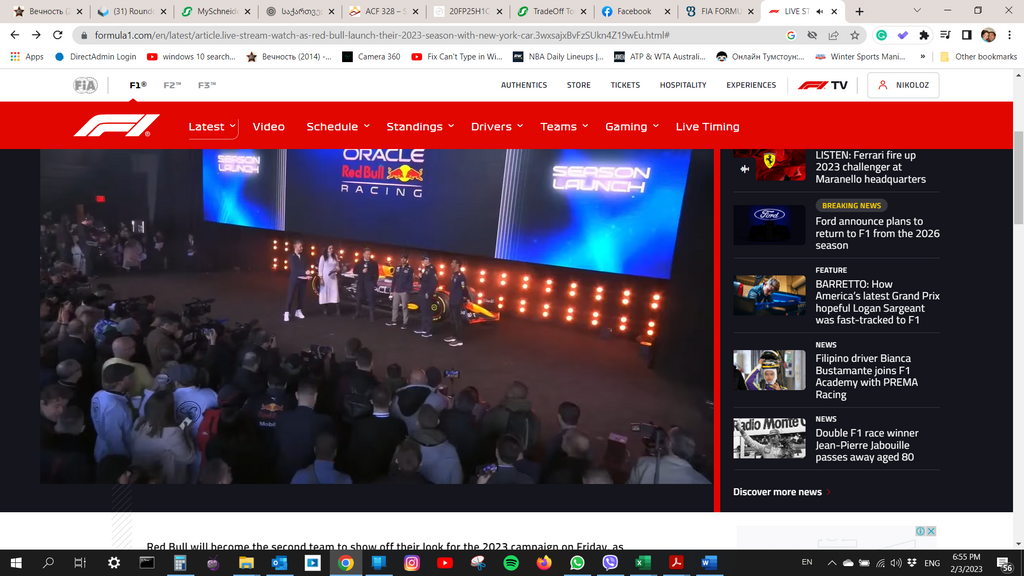The height and width of the screenshot is (576, 1024).
Task: Bookmark this page with the star icon
Action: 854,35
